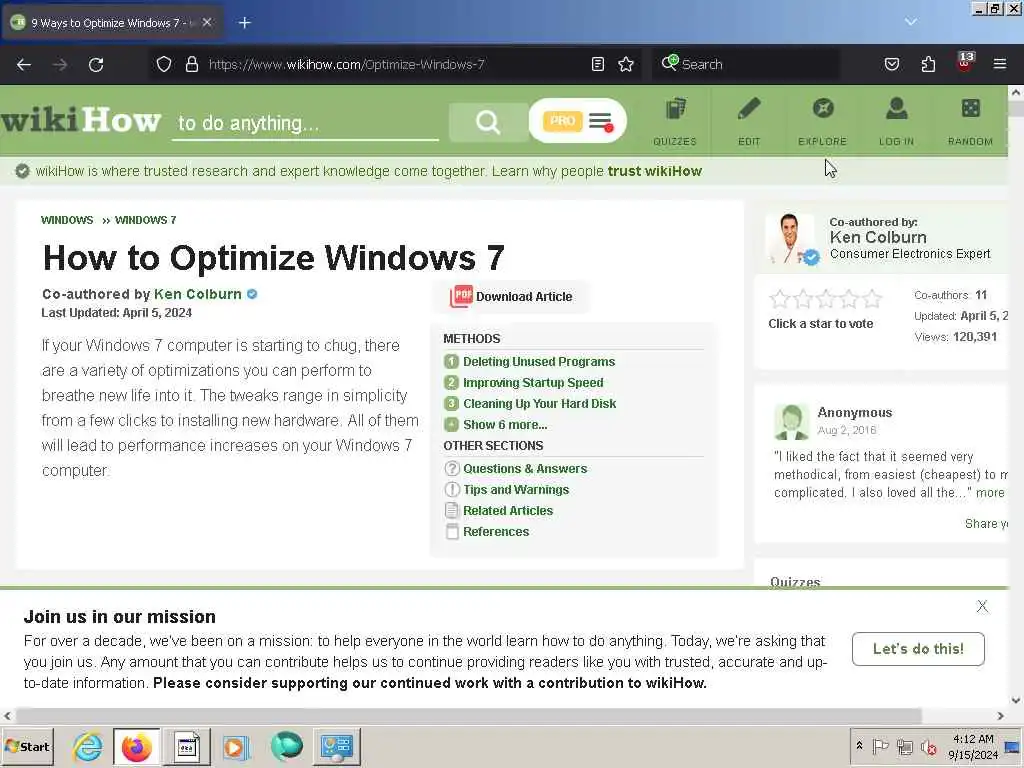Expand 'Show 6 more...' methods
This screenshot has width=1024, height=768.
pos(505,424)
